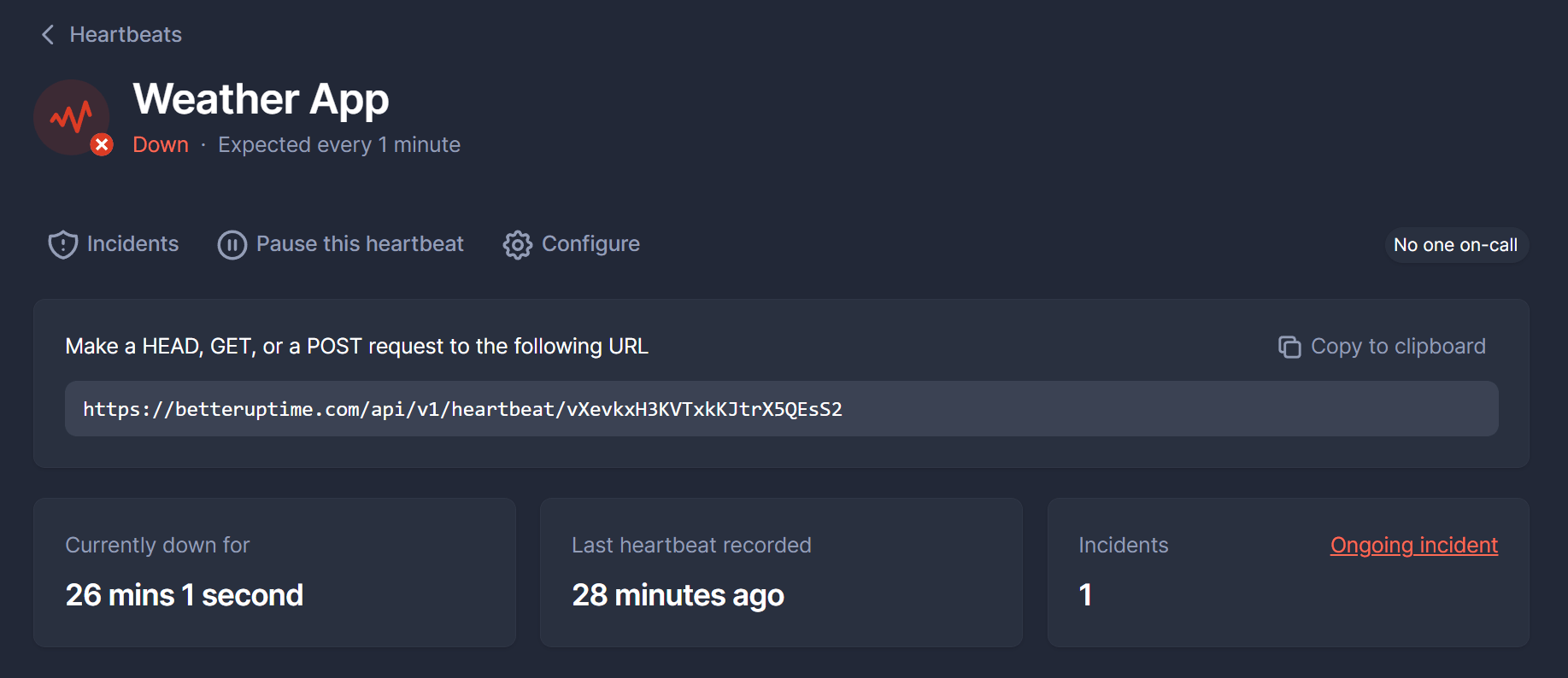Open Configure via the gear icon
1568x678 pixels.
(518, 244)
